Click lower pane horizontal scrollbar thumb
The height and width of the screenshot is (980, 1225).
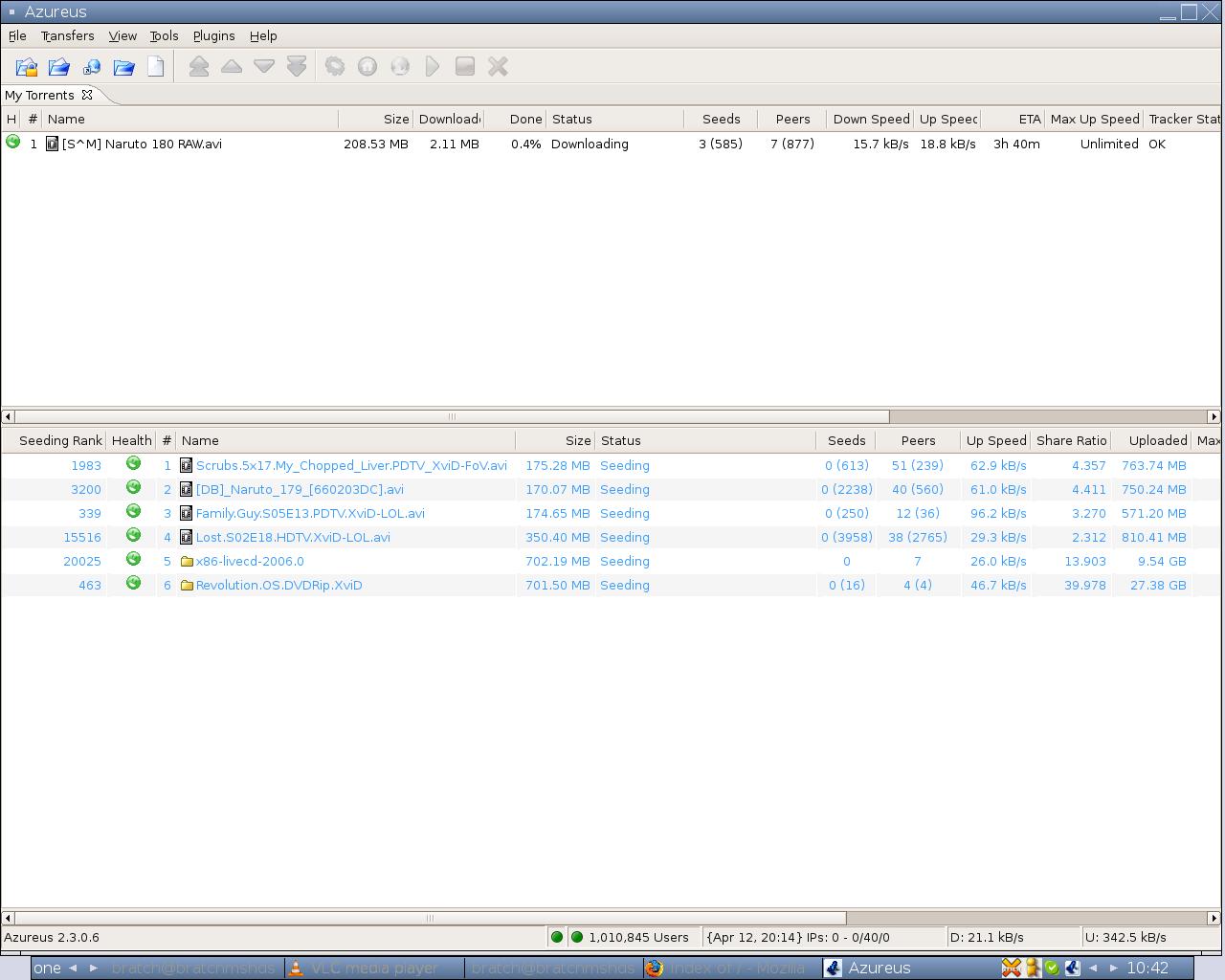[x=430, y=918]
